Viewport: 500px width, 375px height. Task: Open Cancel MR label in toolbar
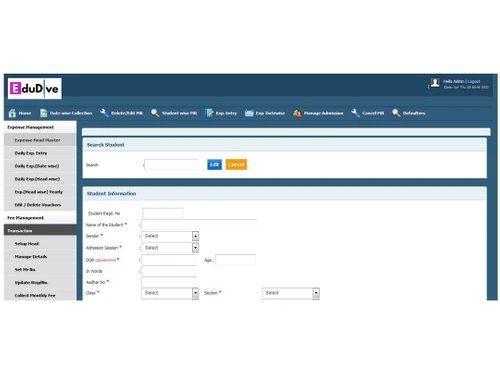373,113
